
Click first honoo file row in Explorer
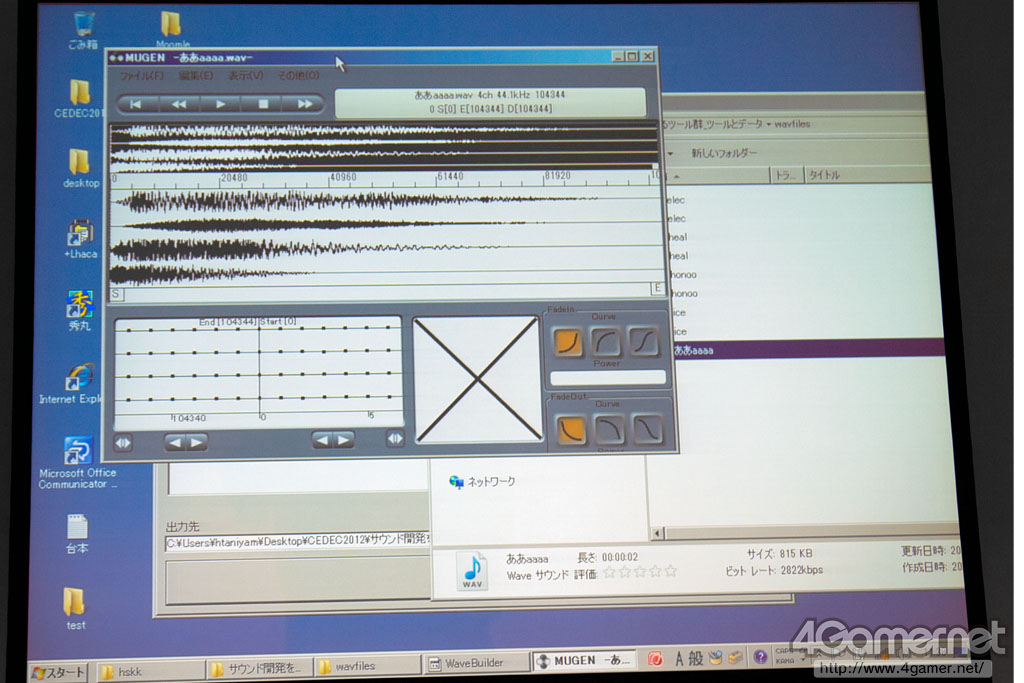coord(683,275)
